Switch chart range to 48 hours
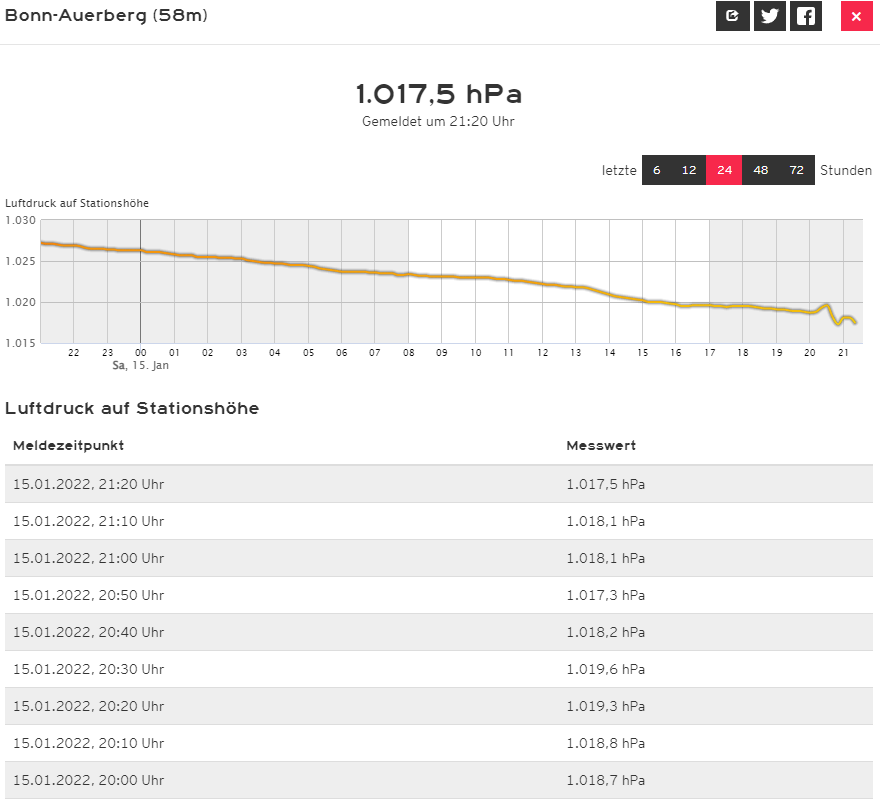880x804 pixels. pos(760,170)
